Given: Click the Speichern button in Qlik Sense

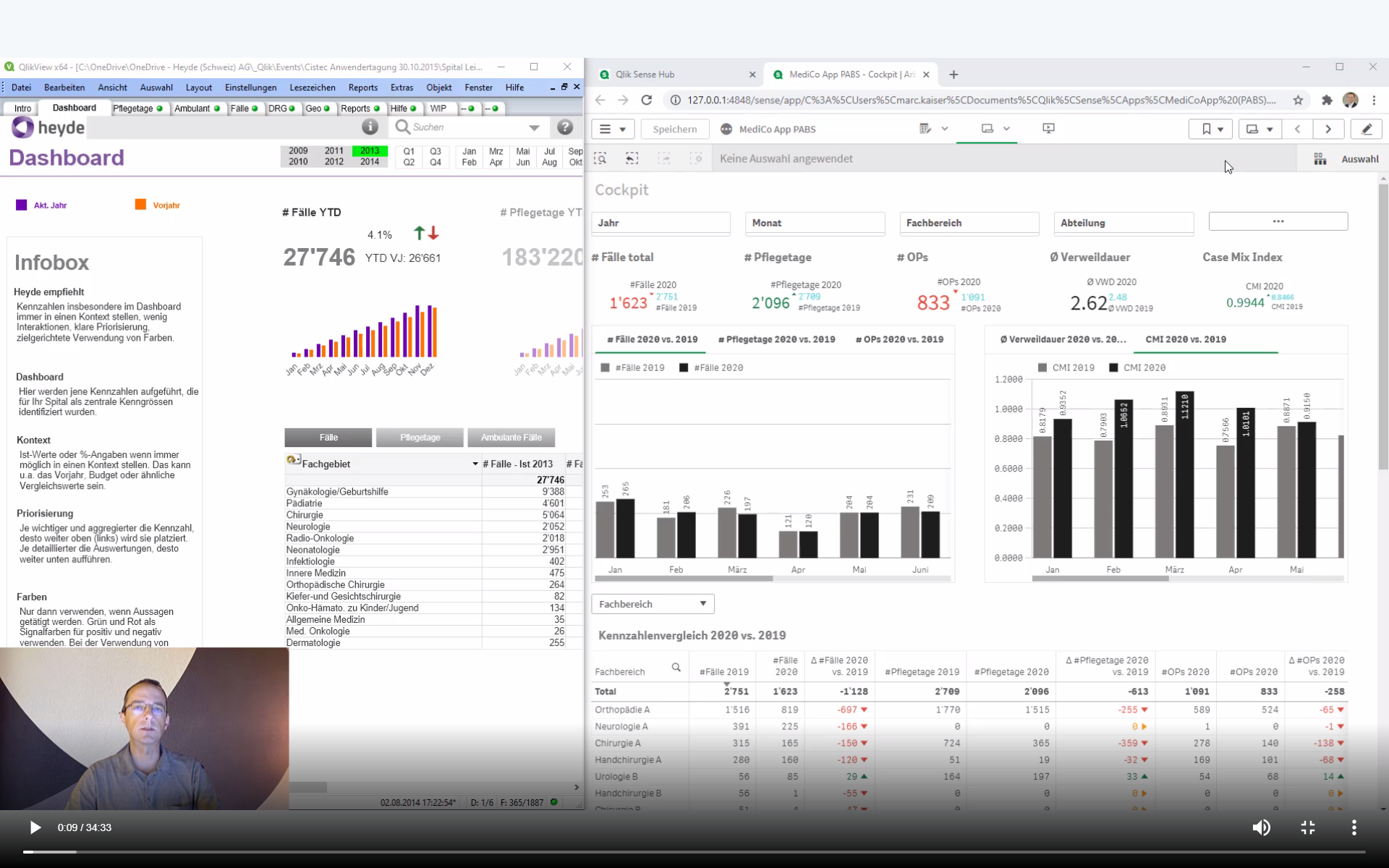Looking at the screenshot, I should coord(674,129).
